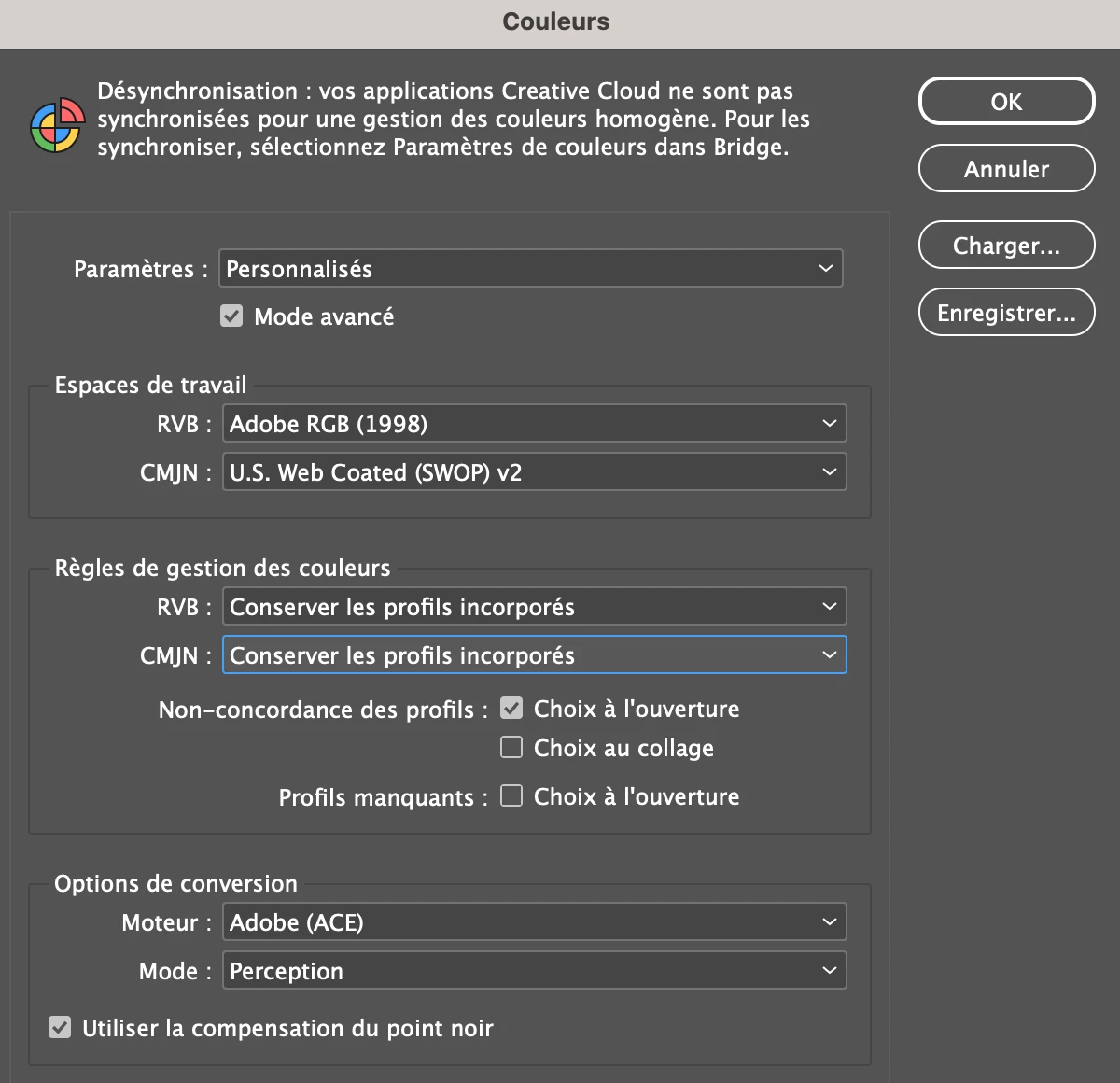Click the Moteur label
Screen dimensions: 1120x1083
pos(166,922)
